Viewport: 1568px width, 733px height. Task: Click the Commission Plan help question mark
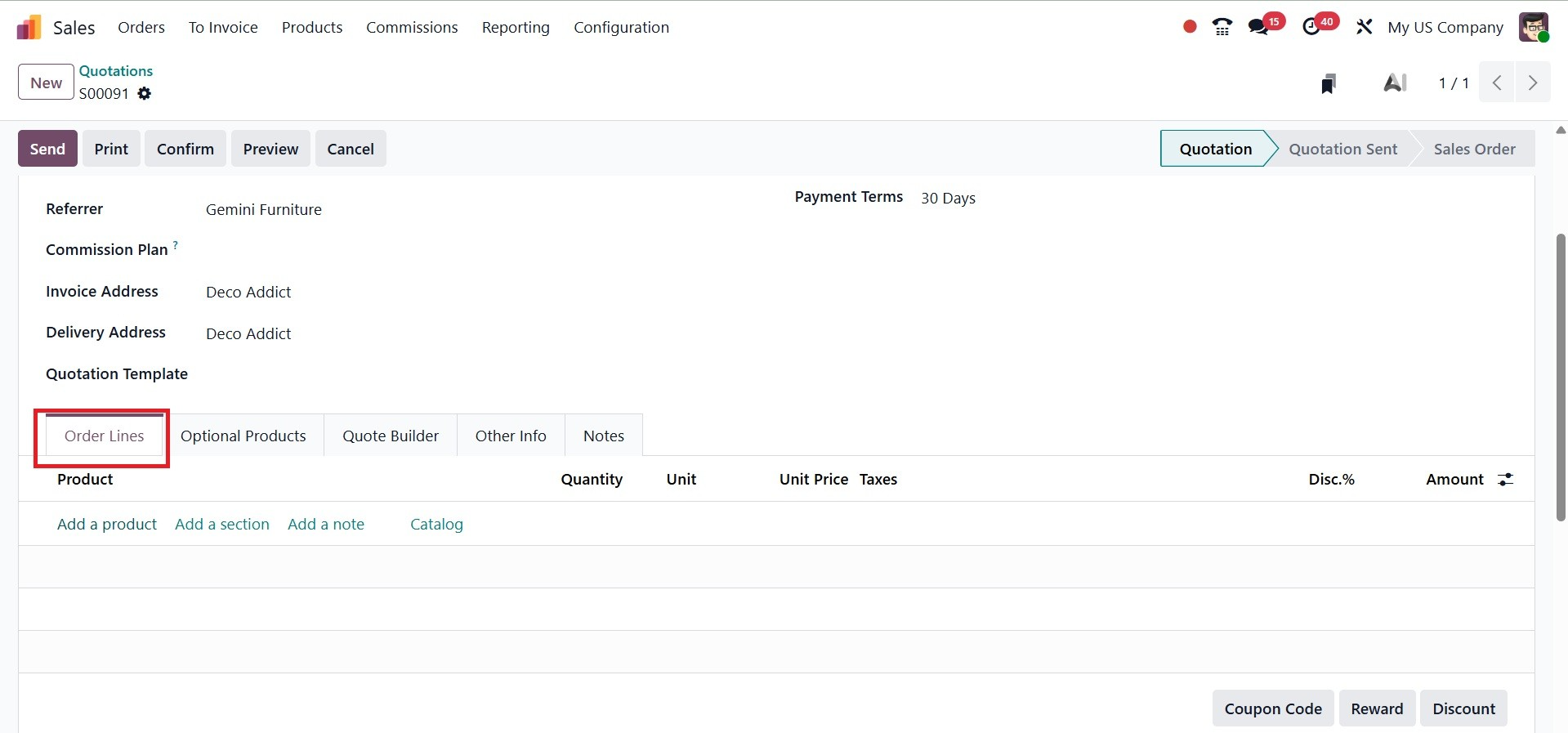coord(175,244)
